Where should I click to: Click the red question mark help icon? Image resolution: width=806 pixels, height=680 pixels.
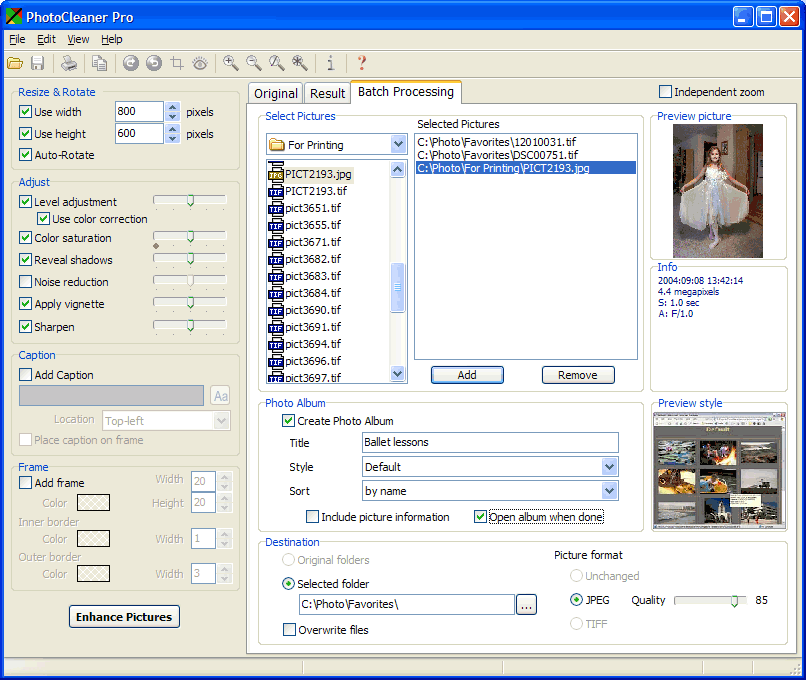[x=362, y=64]
